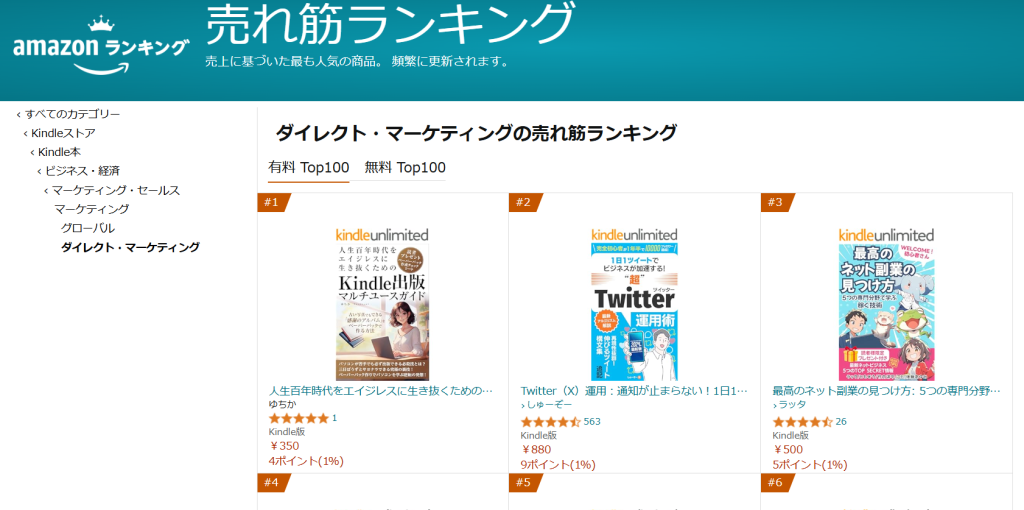Open the Kindle出版 book cover thumbnail
Screen dimensions: 1024x510
382,312
